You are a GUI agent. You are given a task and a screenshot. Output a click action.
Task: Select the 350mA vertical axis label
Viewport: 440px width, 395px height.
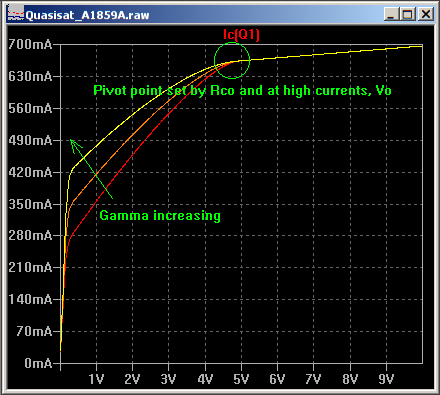click(30, 204)
